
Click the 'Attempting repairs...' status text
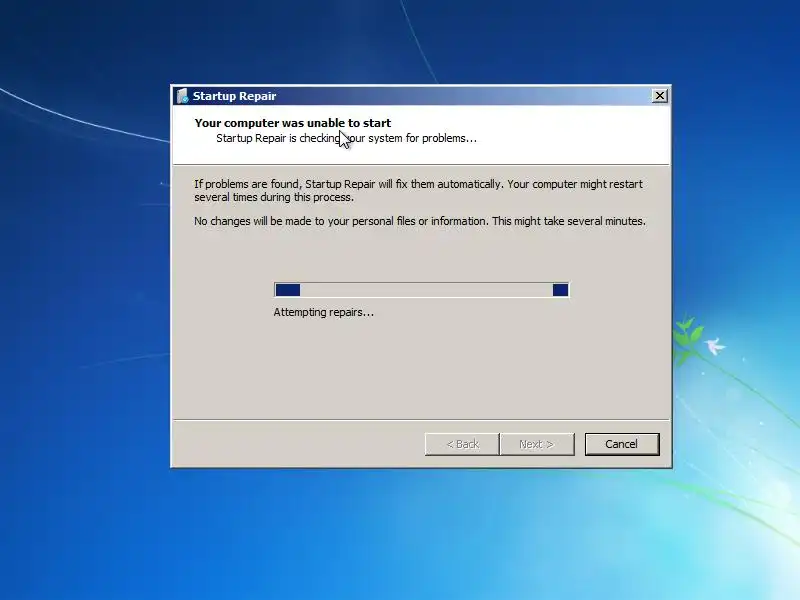pos(323,312)
